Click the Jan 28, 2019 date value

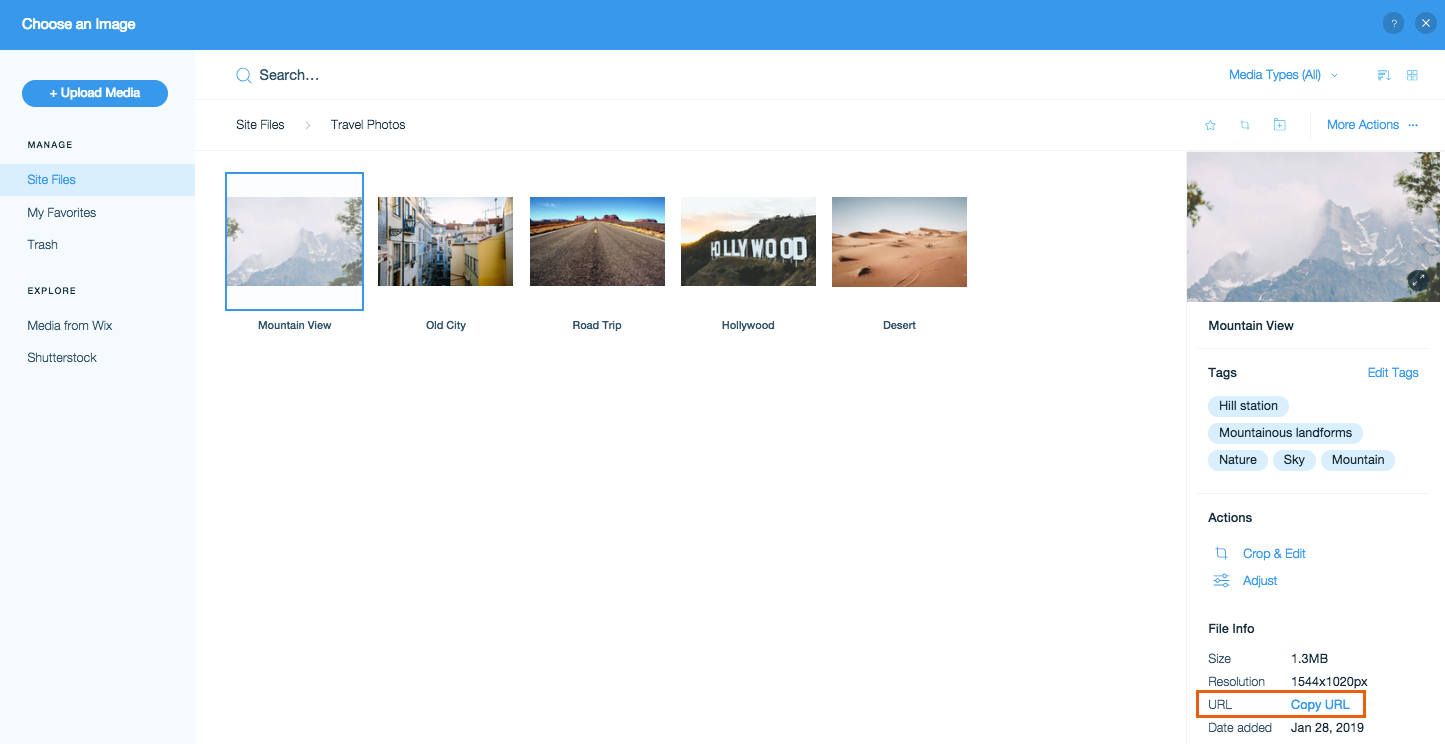point(1327,728)
